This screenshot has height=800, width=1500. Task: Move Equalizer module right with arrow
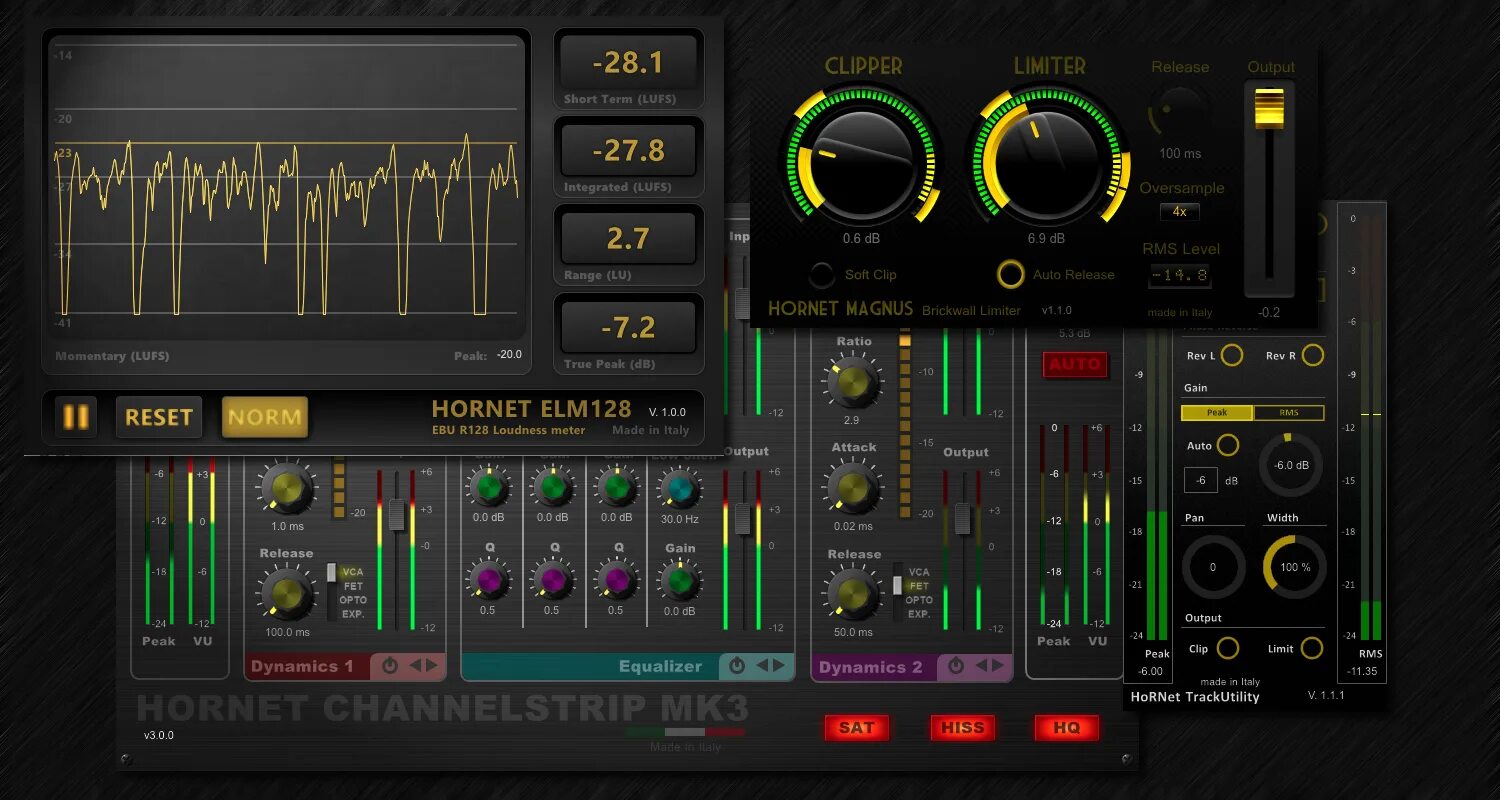click(779, 665)
